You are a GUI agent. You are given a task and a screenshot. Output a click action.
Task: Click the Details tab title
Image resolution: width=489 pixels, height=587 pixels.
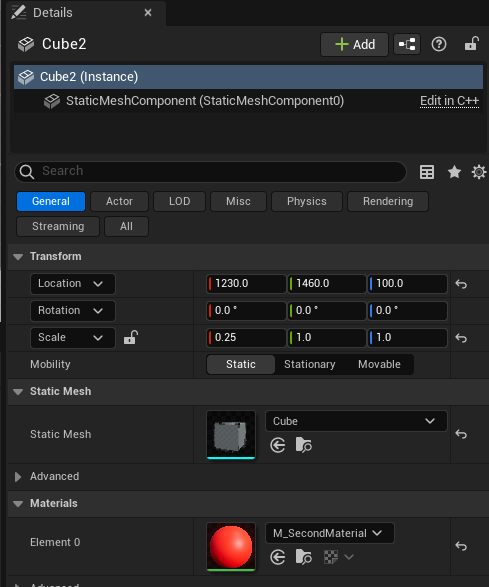pos(53,13)
